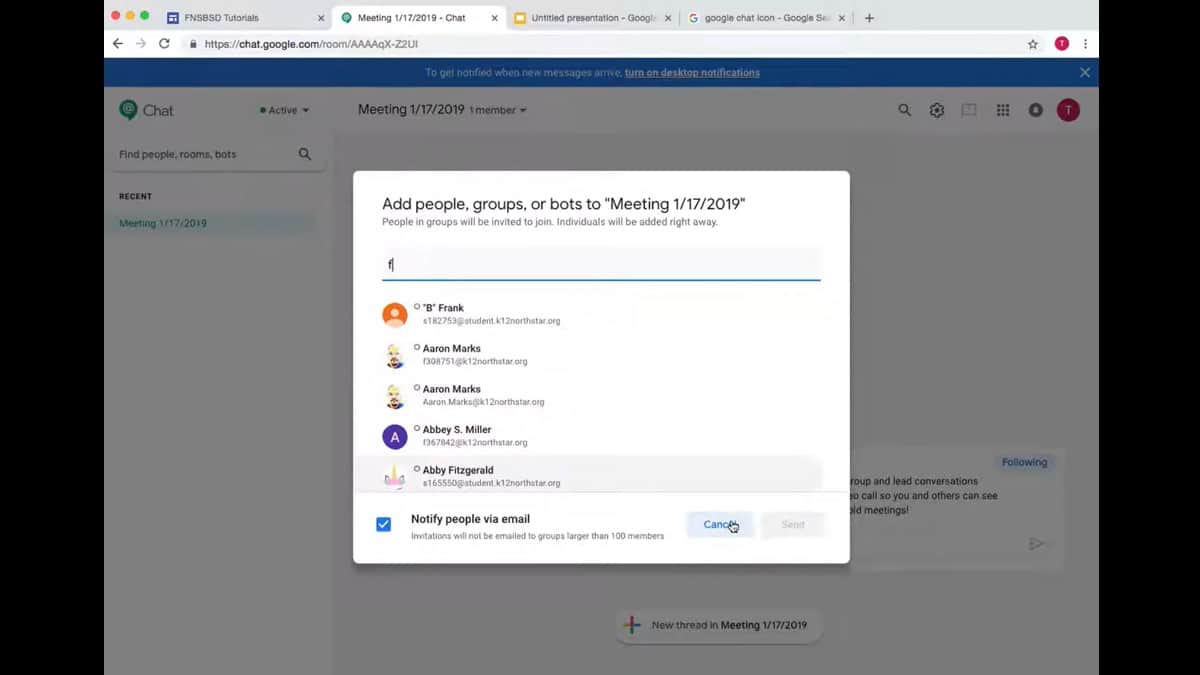Click the search magnifier icon in Chat header
The width and height of the screenshot is (1200, 675).
(904, 110)
